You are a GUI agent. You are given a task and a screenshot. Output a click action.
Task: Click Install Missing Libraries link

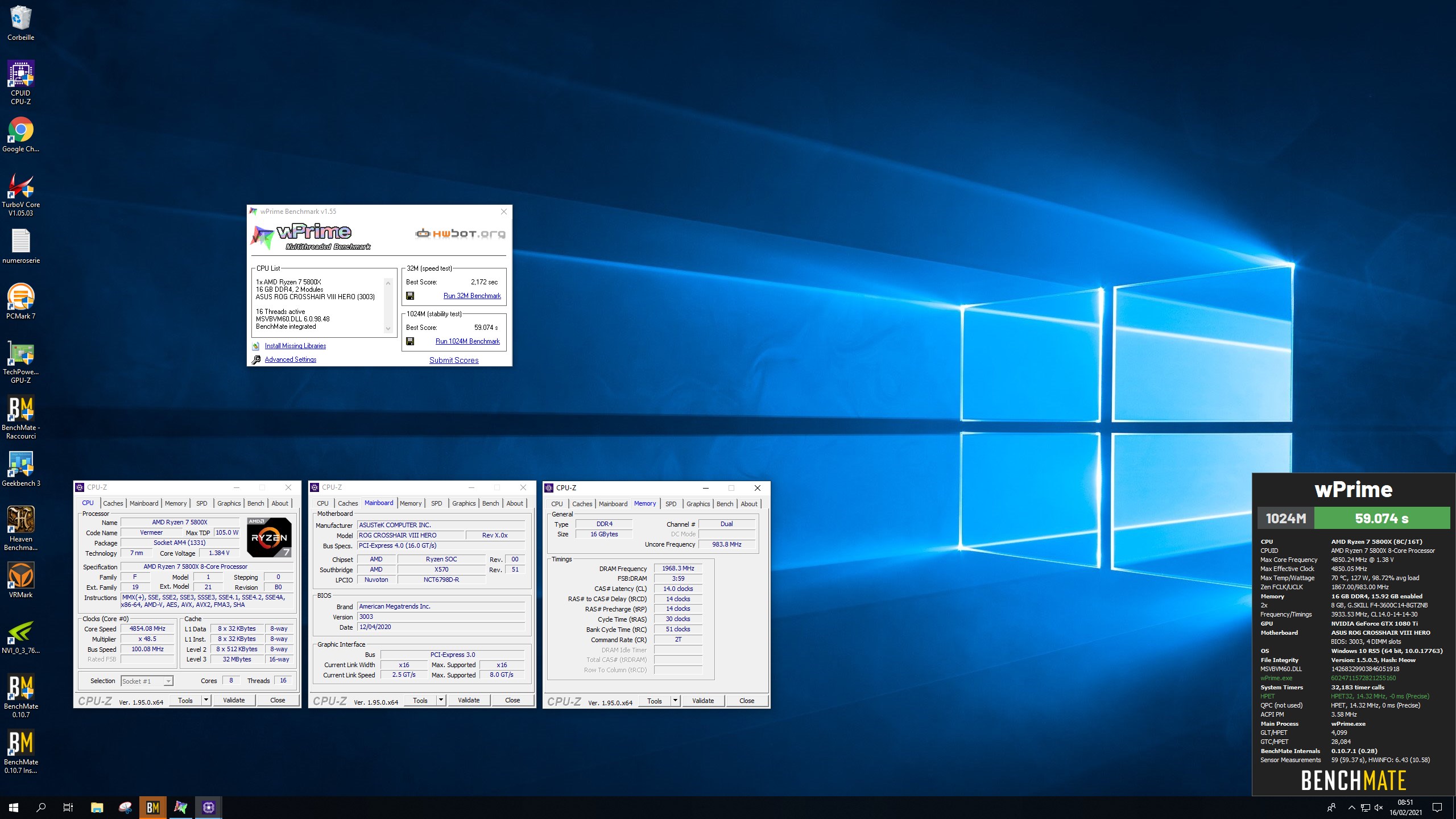[295, 346]
